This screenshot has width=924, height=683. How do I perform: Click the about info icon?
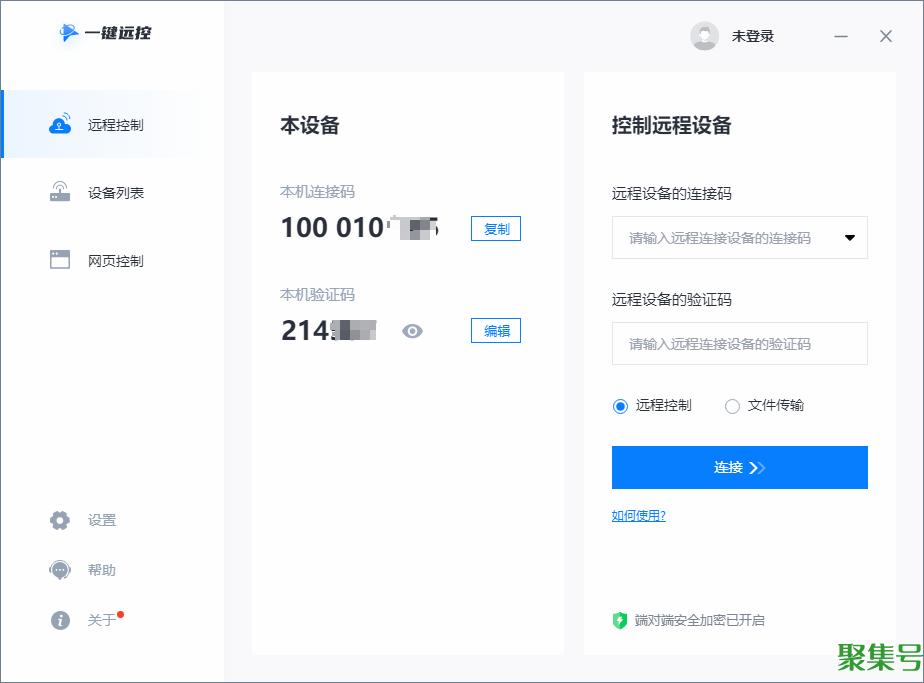tap(60, 620)
